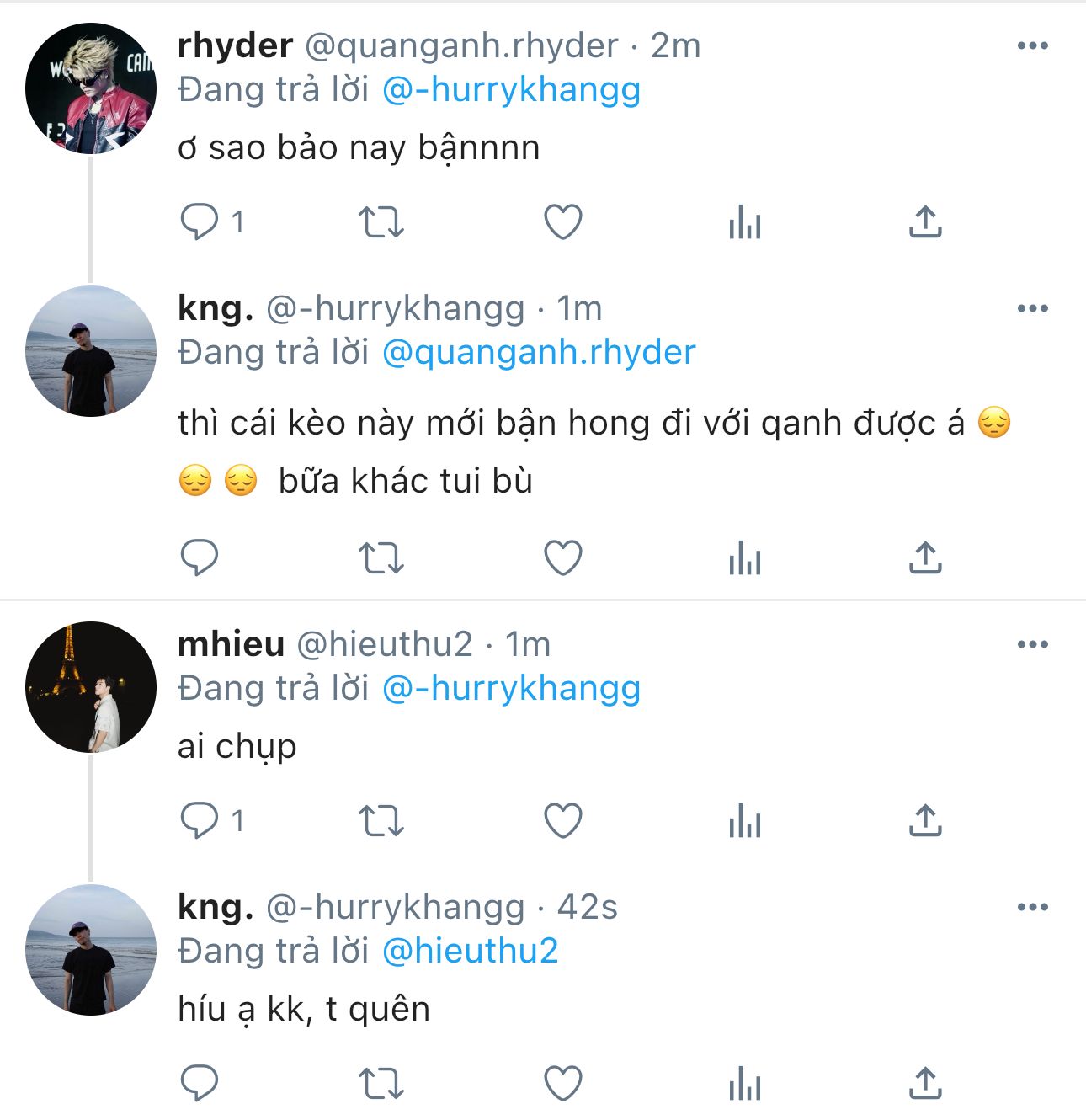This screenshot has height=1120, width=1086.
Task: Open mhieu's Eiffel Tower profile picture
Action: [x=91, y=687]
